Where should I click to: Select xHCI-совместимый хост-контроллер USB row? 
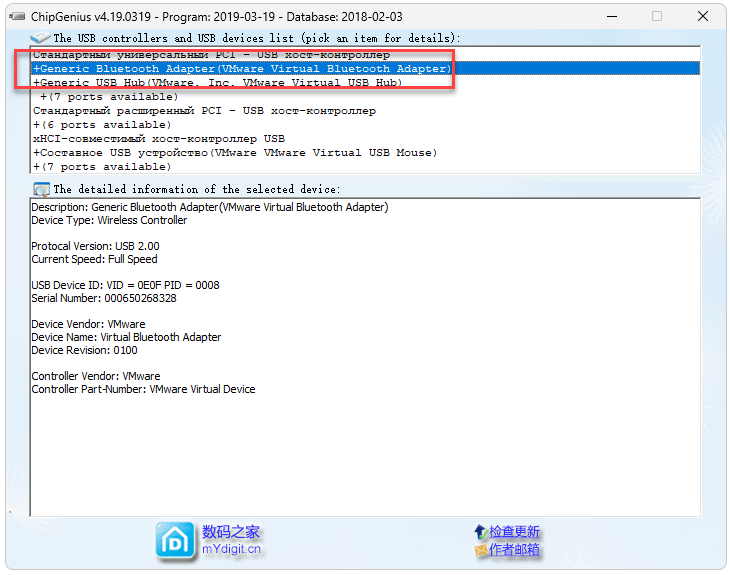(x=365, y=138)
